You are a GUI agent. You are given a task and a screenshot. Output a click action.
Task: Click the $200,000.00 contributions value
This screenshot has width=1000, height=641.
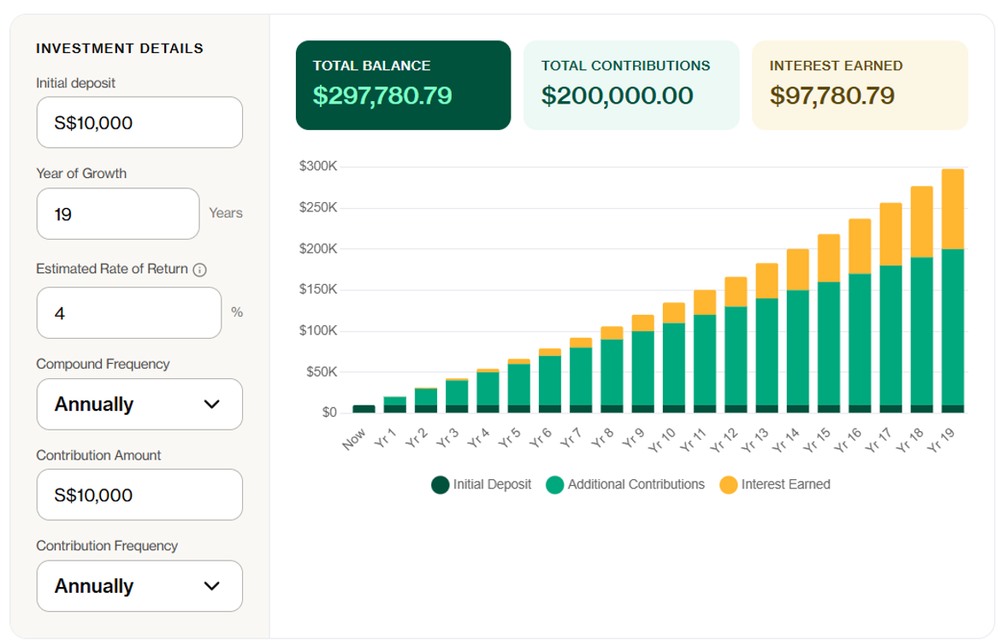[617, 96]
